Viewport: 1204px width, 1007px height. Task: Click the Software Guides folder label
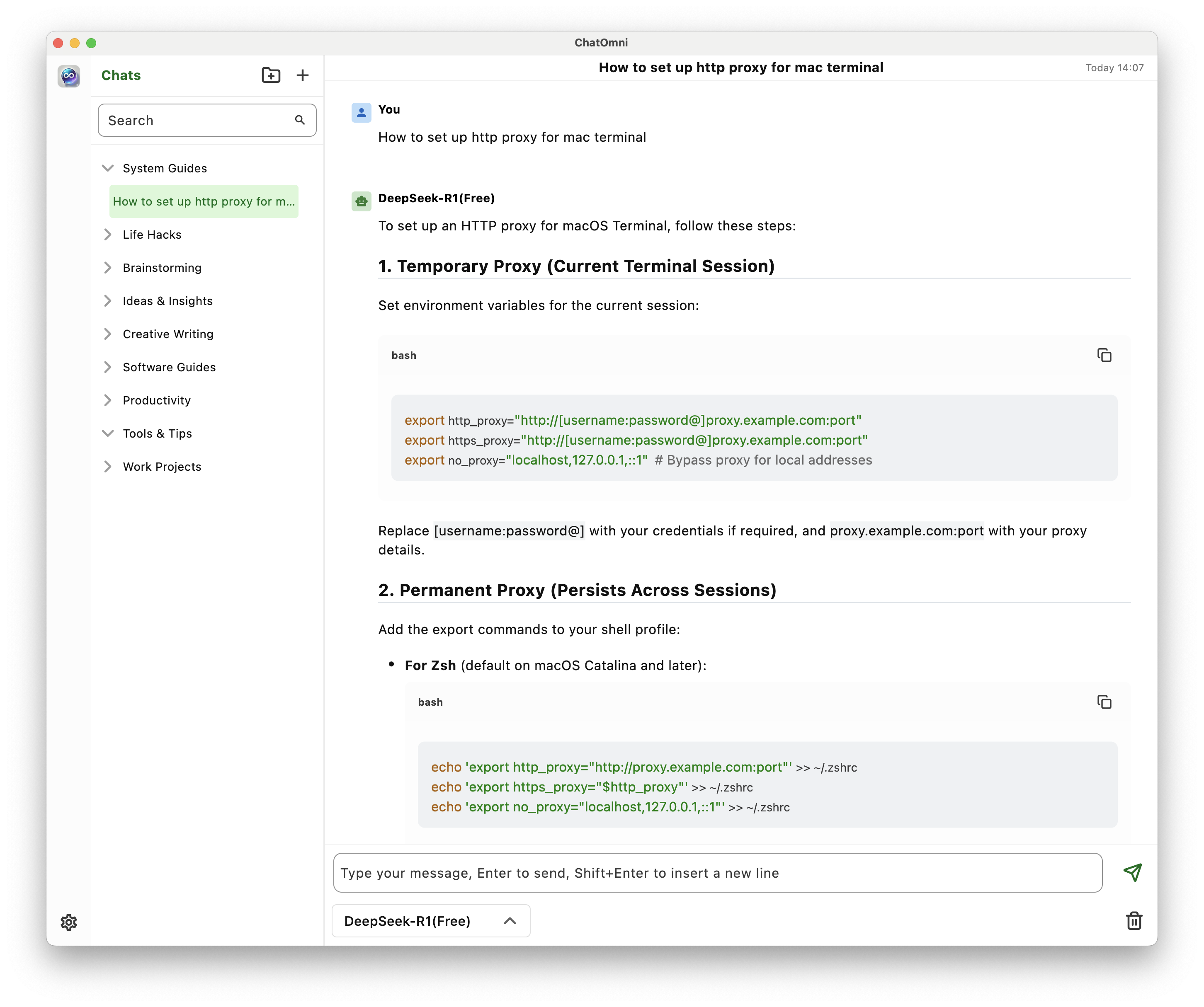(x=169, y=368)
